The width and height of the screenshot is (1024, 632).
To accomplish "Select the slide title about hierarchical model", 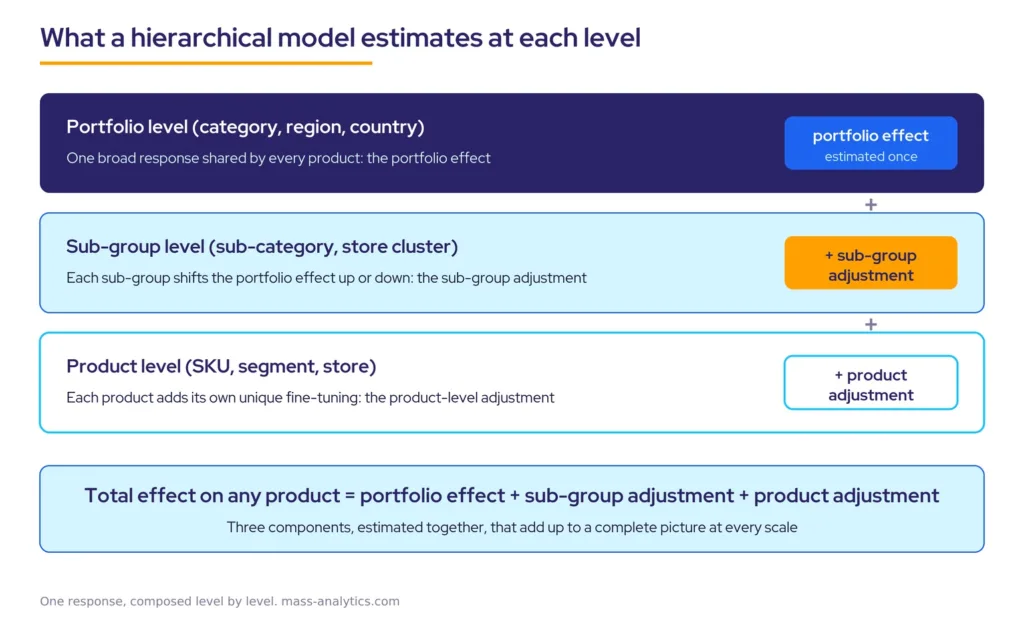I will tap(340, 38).
